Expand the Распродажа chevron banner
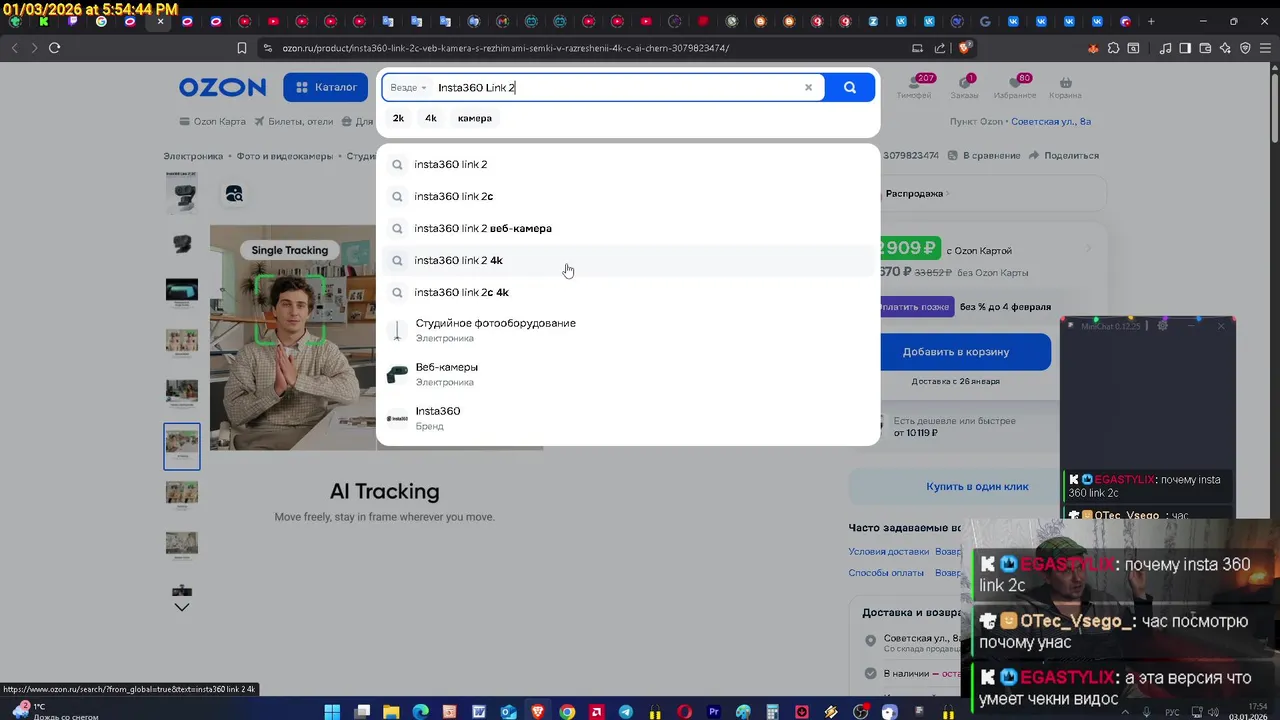 pos(948,193)
